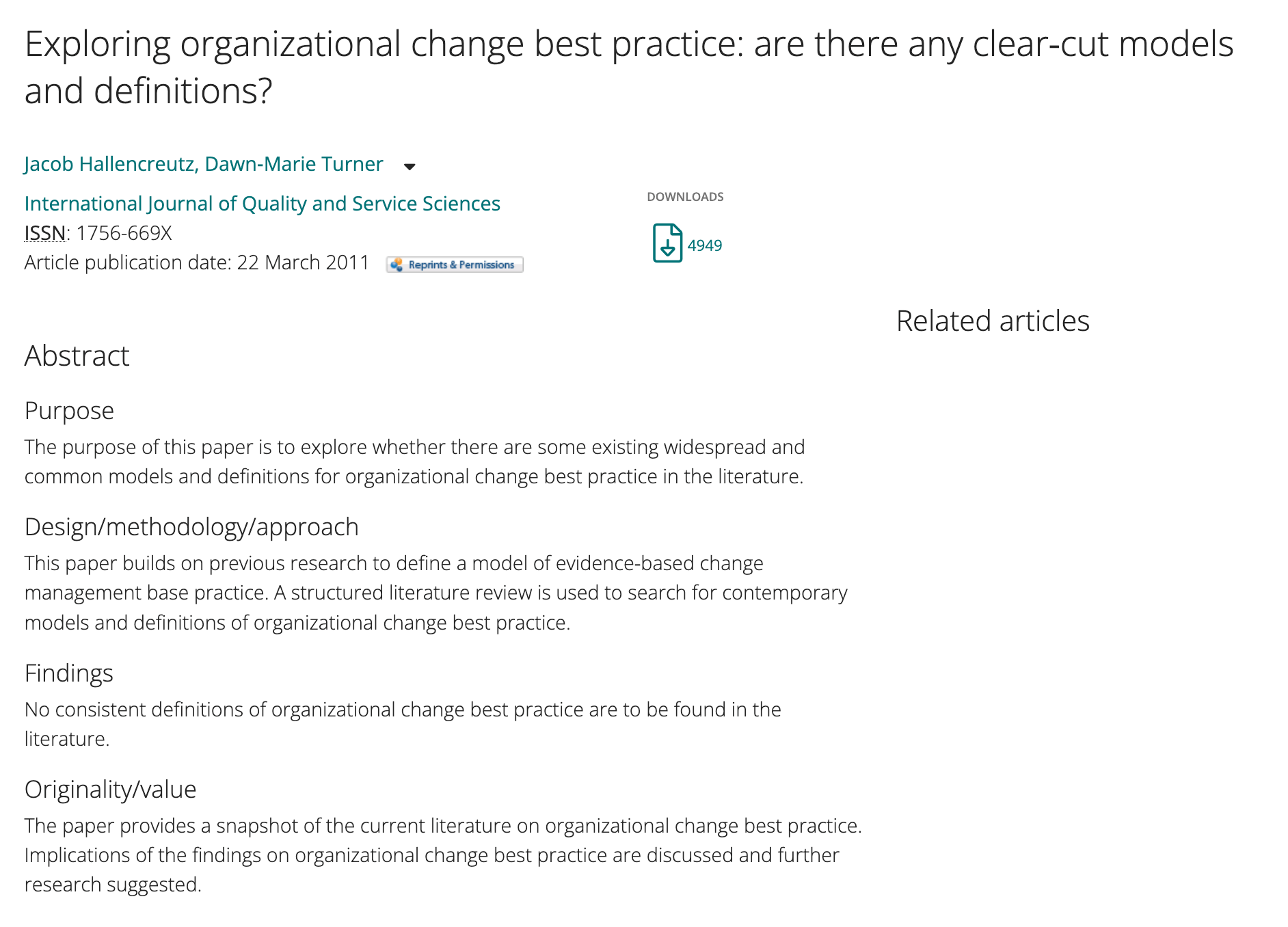Click the article publication date text
Image resolution: width=1288 pixels, height=927 pixels.
197,263
